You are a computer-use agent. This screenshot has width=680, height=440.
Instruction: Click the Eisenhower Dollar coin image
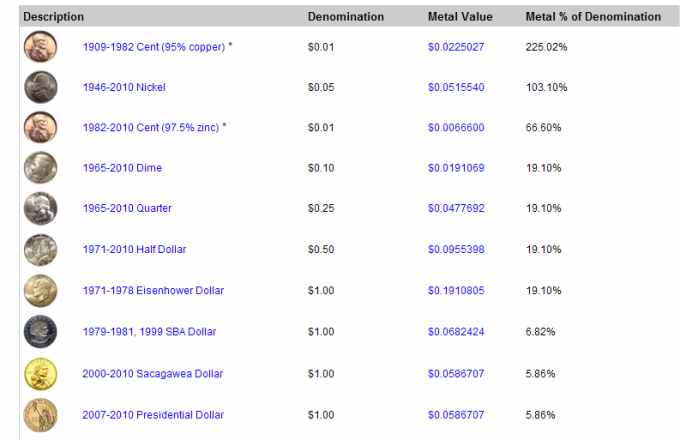click(40, 290)
